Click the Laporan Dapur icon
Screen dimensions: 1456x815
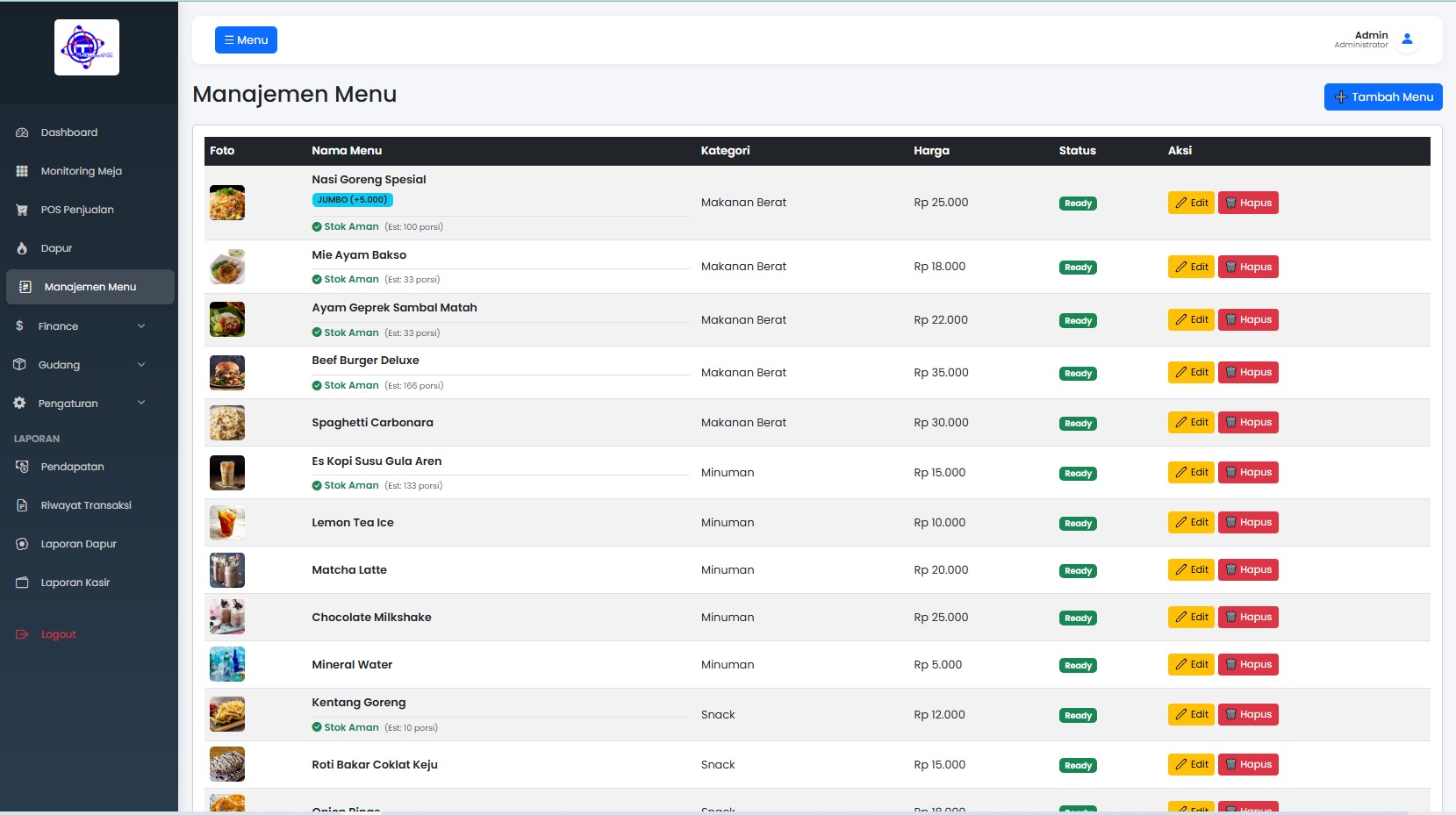tap(22, 544)
